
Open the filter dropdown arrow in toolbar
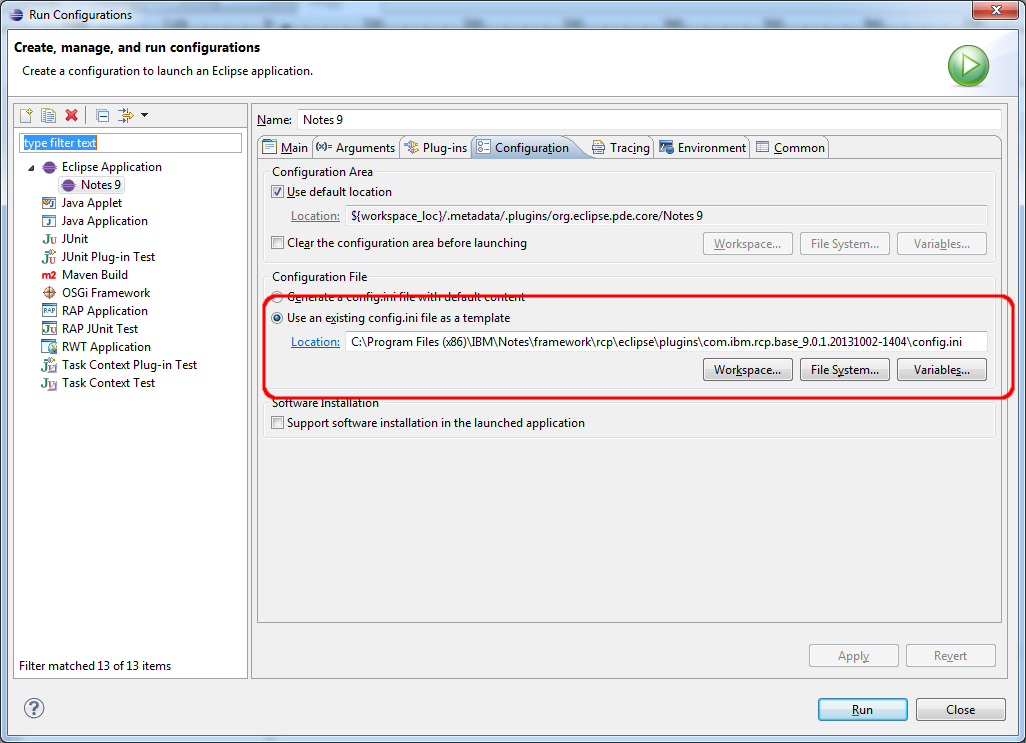[x=144, y=116]
